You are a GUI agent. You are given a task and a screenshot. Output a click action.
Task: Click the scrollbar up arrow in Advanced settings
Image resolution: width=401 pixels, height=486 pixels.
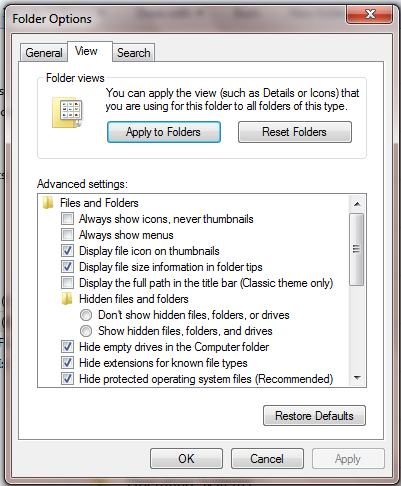point(357,204)
